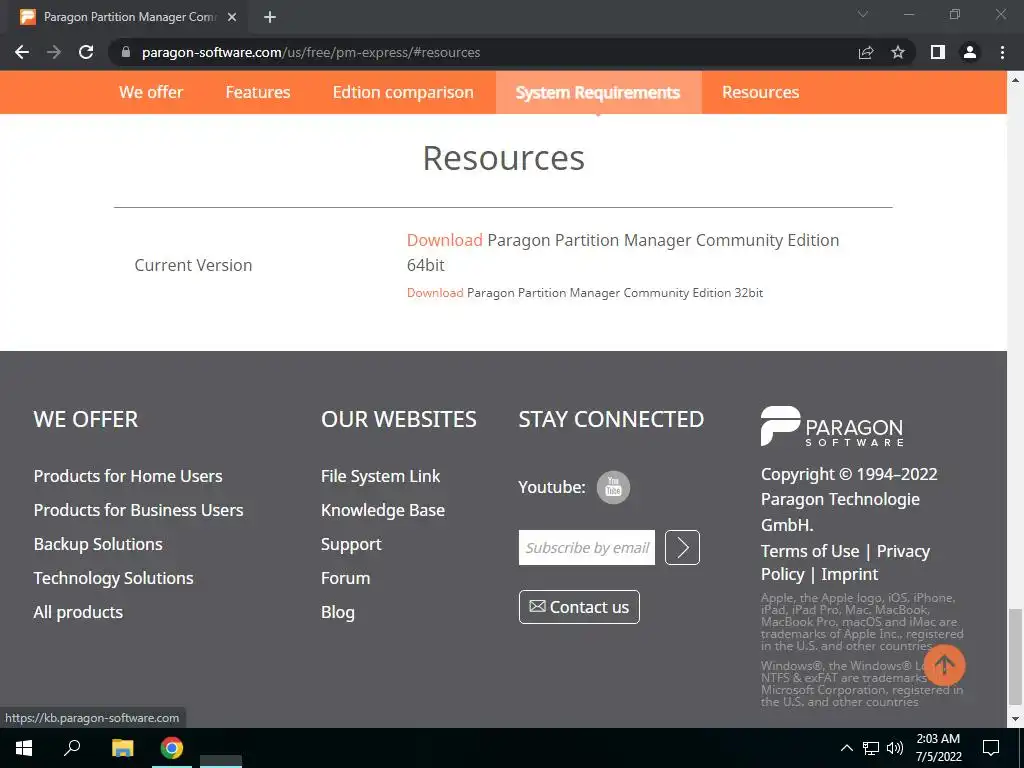Go back to the previous page
The width and height of the screenshot is (1024, 768).
[22, 52]
